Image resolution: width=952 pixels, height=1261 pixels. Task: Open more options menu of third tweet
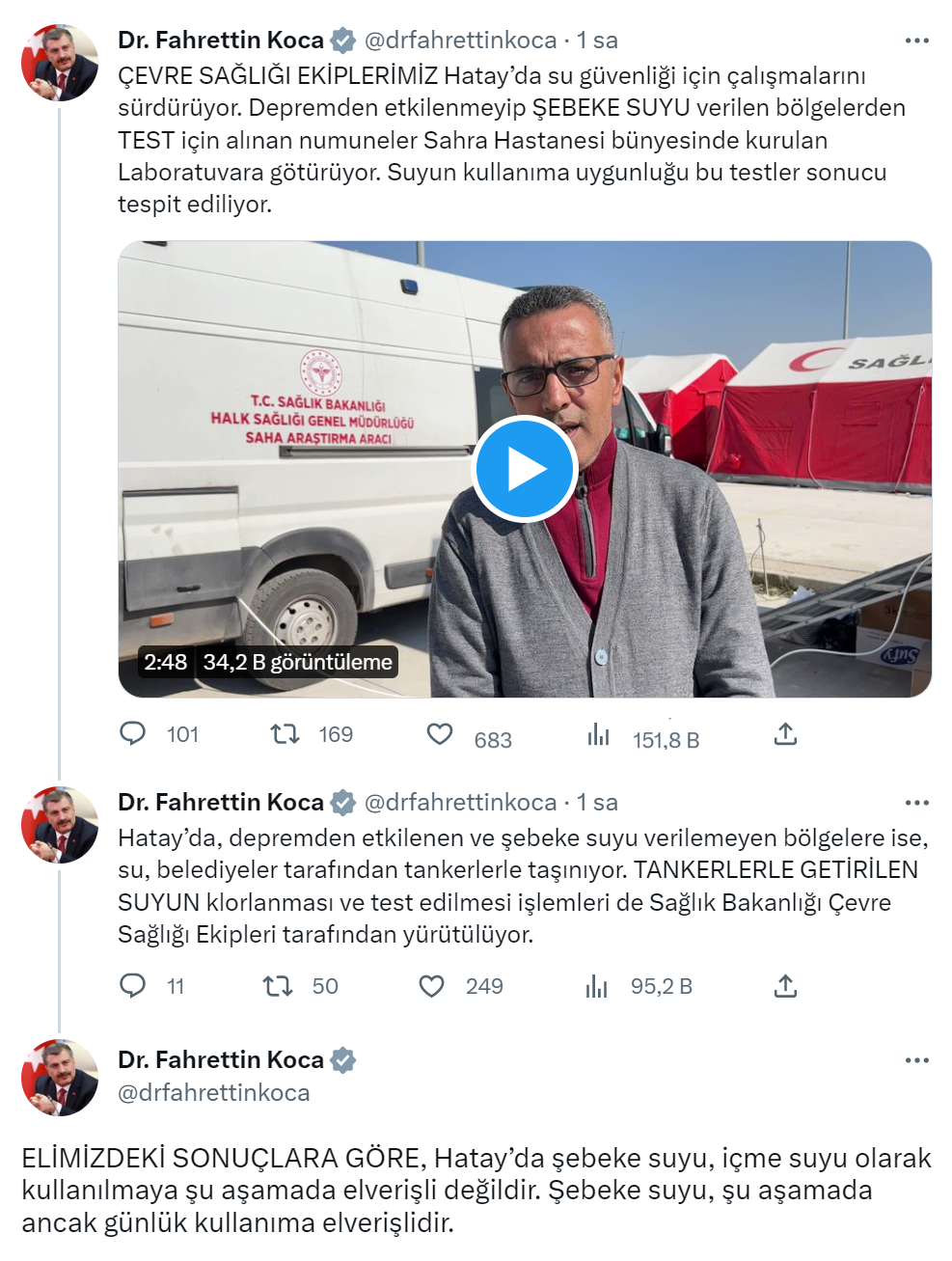[917, 1060]
